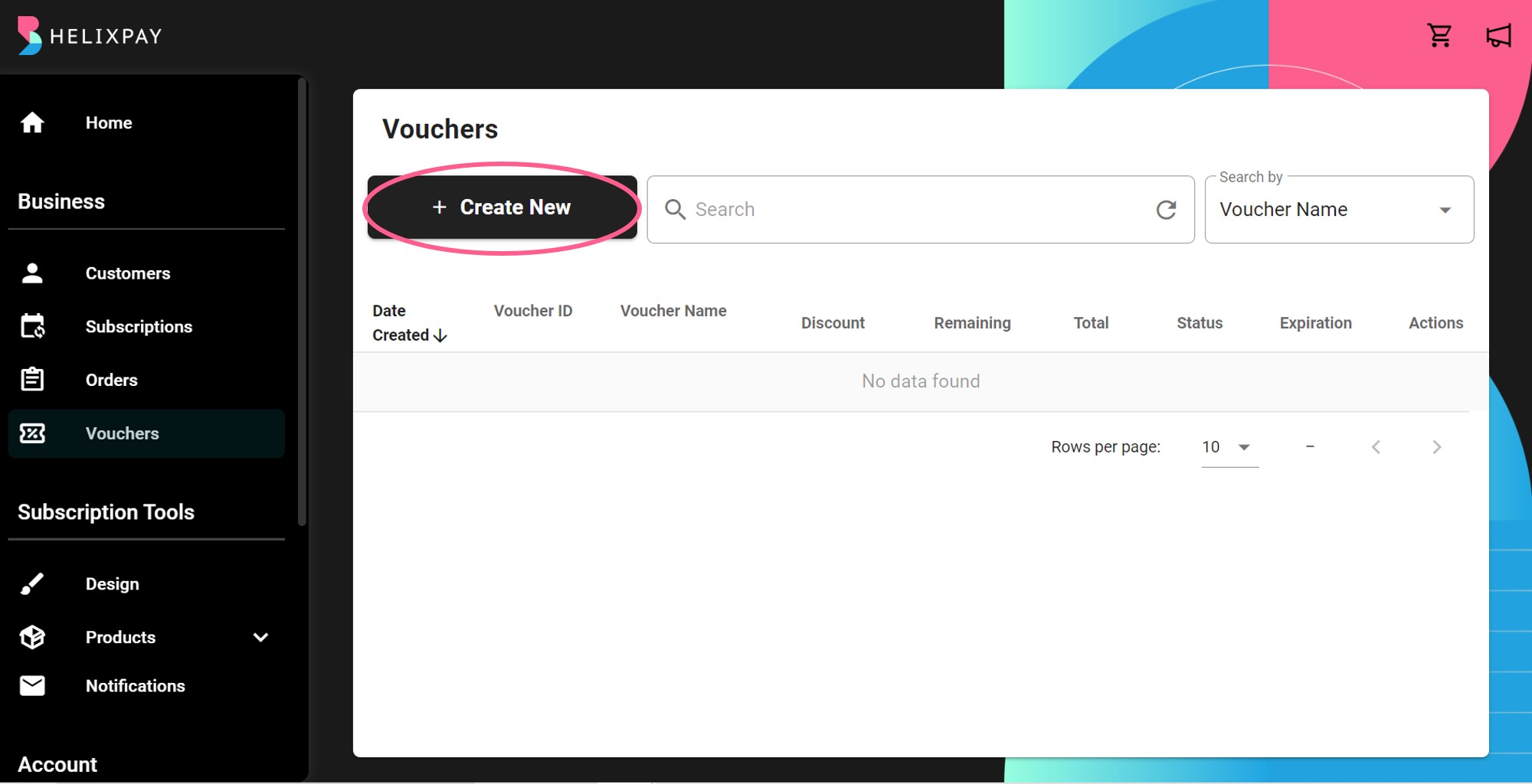Toggle Date Created sort arrow
This screenshot has height=784, width=1532.
click(440, 335)
